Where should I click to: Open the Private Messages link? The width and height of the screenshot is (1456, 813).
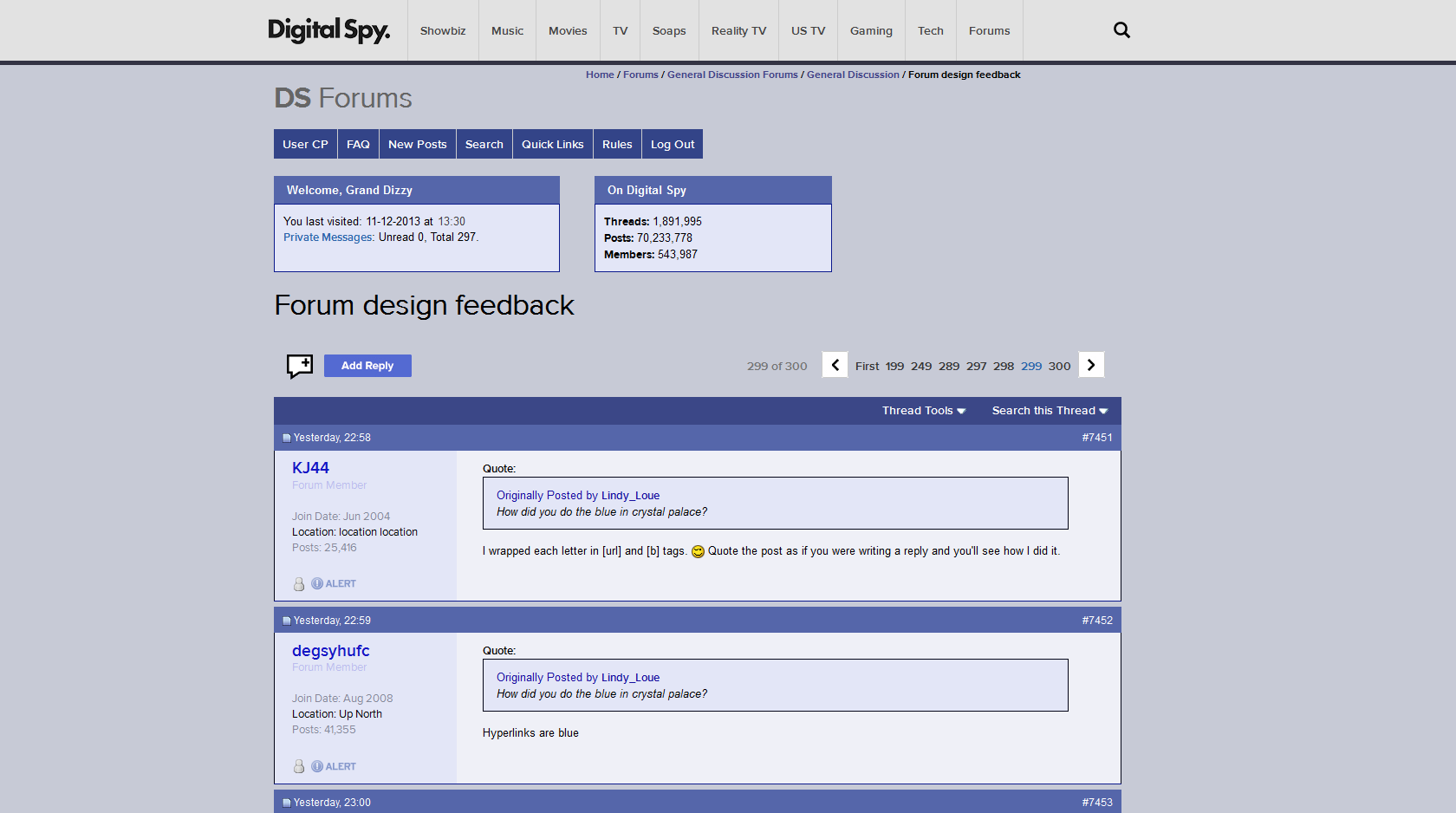(x=327, y=237)
